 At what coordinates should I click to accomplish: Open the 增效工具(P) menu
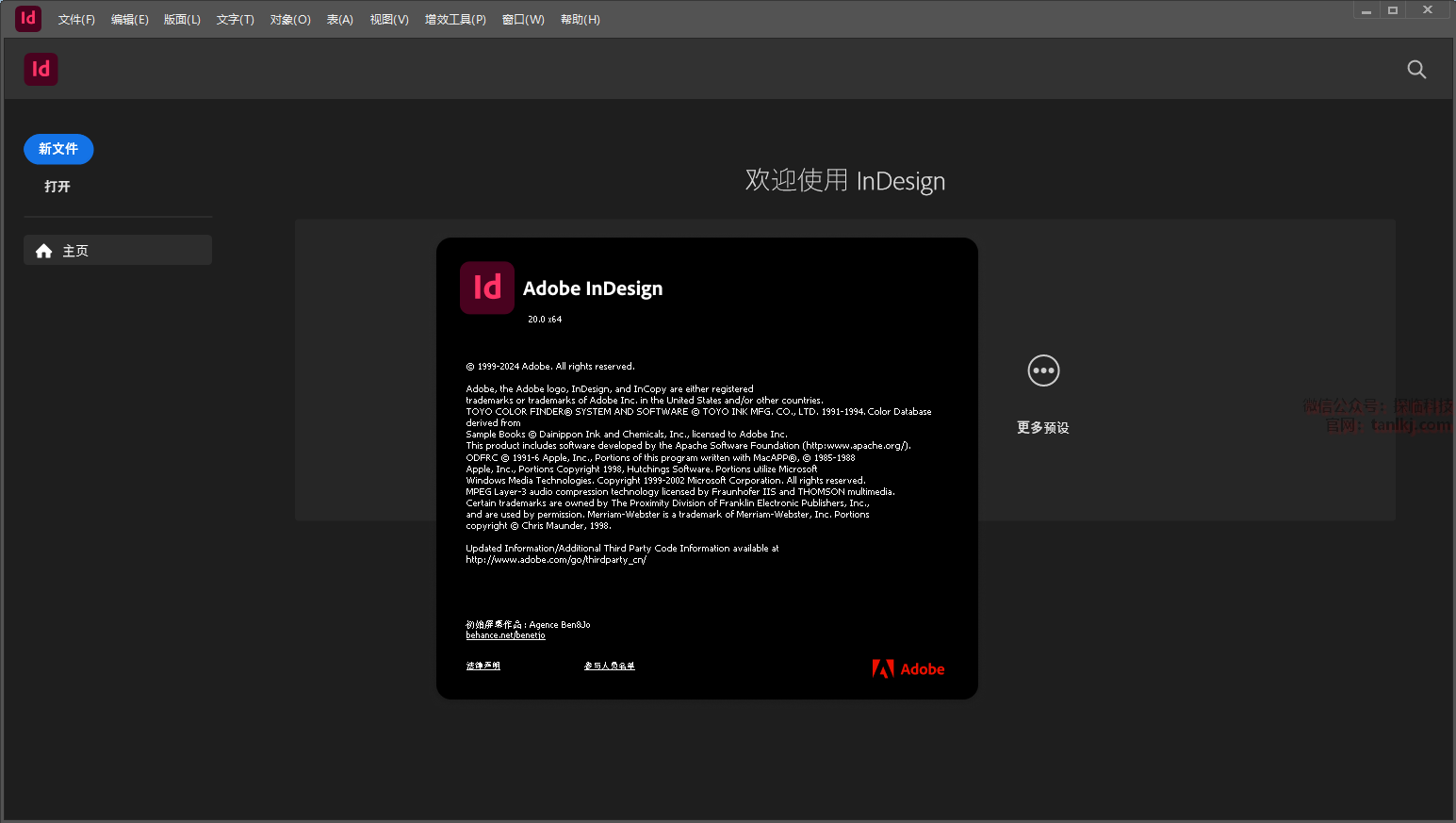click(455, 20)
